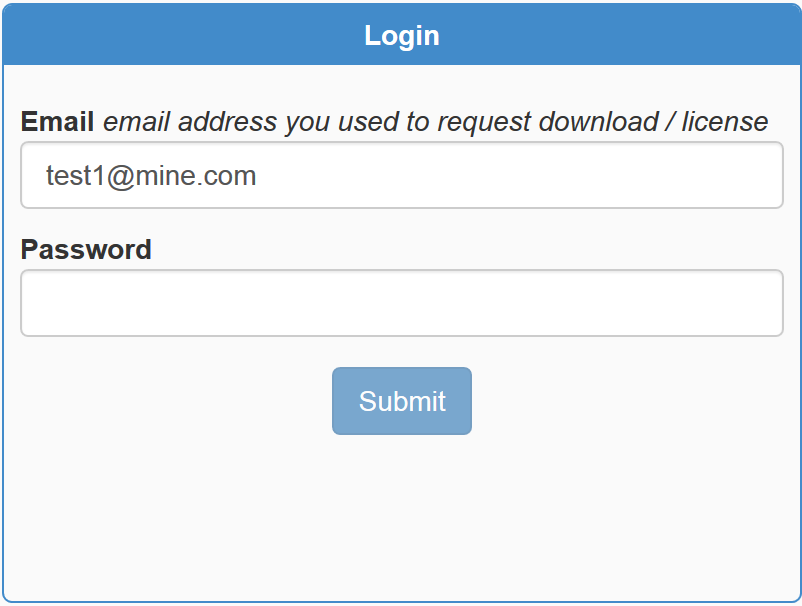Click the bold Email label
The width and height of the screenshot is (802, 606).
(57, 122)
